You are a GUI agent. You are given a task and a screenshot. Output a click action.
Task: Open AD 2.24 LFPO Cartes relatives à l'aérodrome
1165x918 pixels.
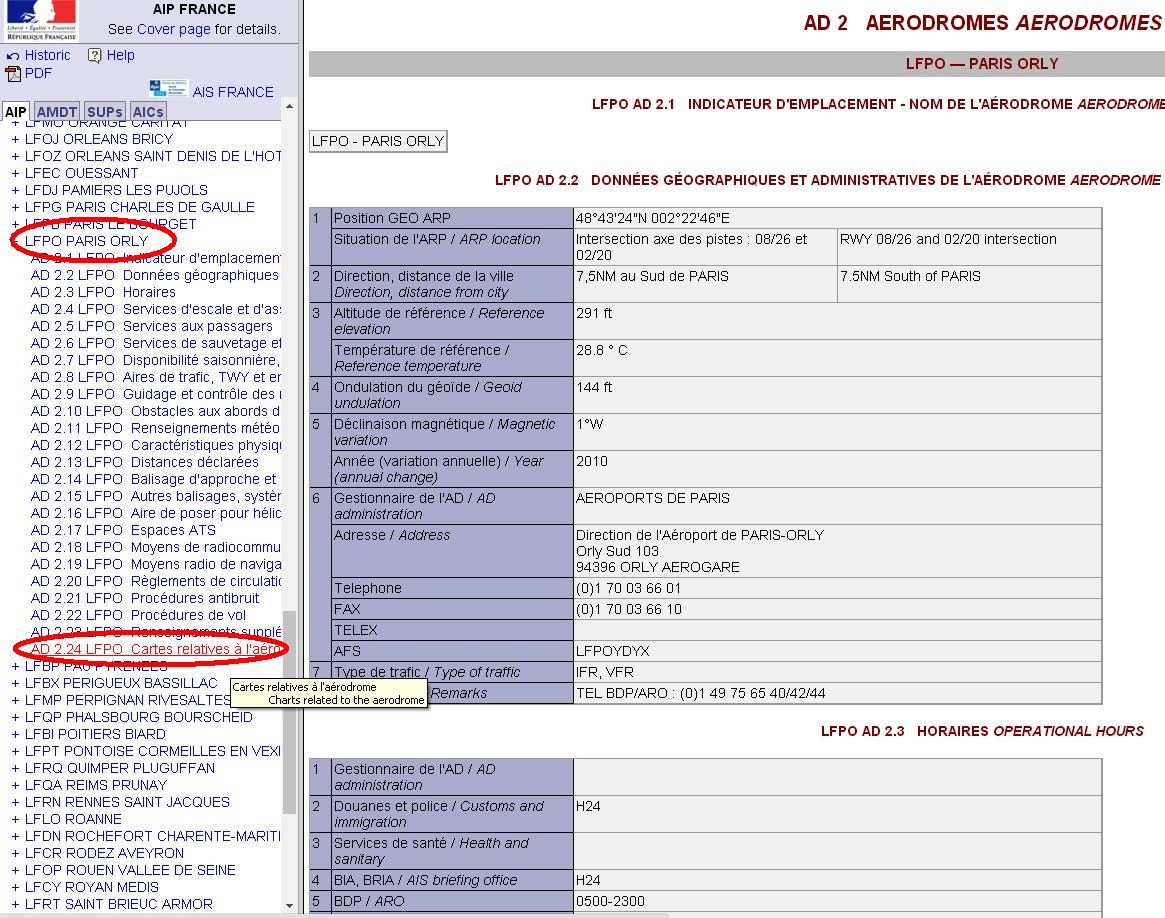point(155,649)
